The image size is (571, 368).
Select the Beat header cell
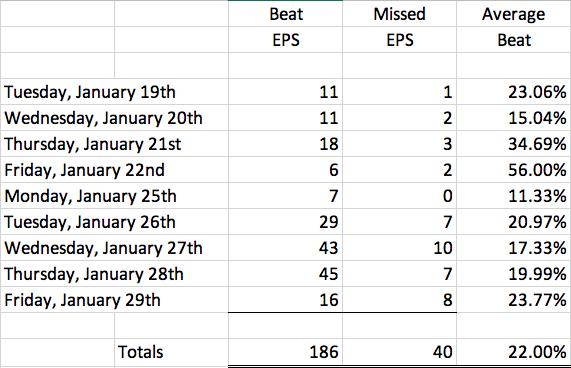[x=286, y=13]
